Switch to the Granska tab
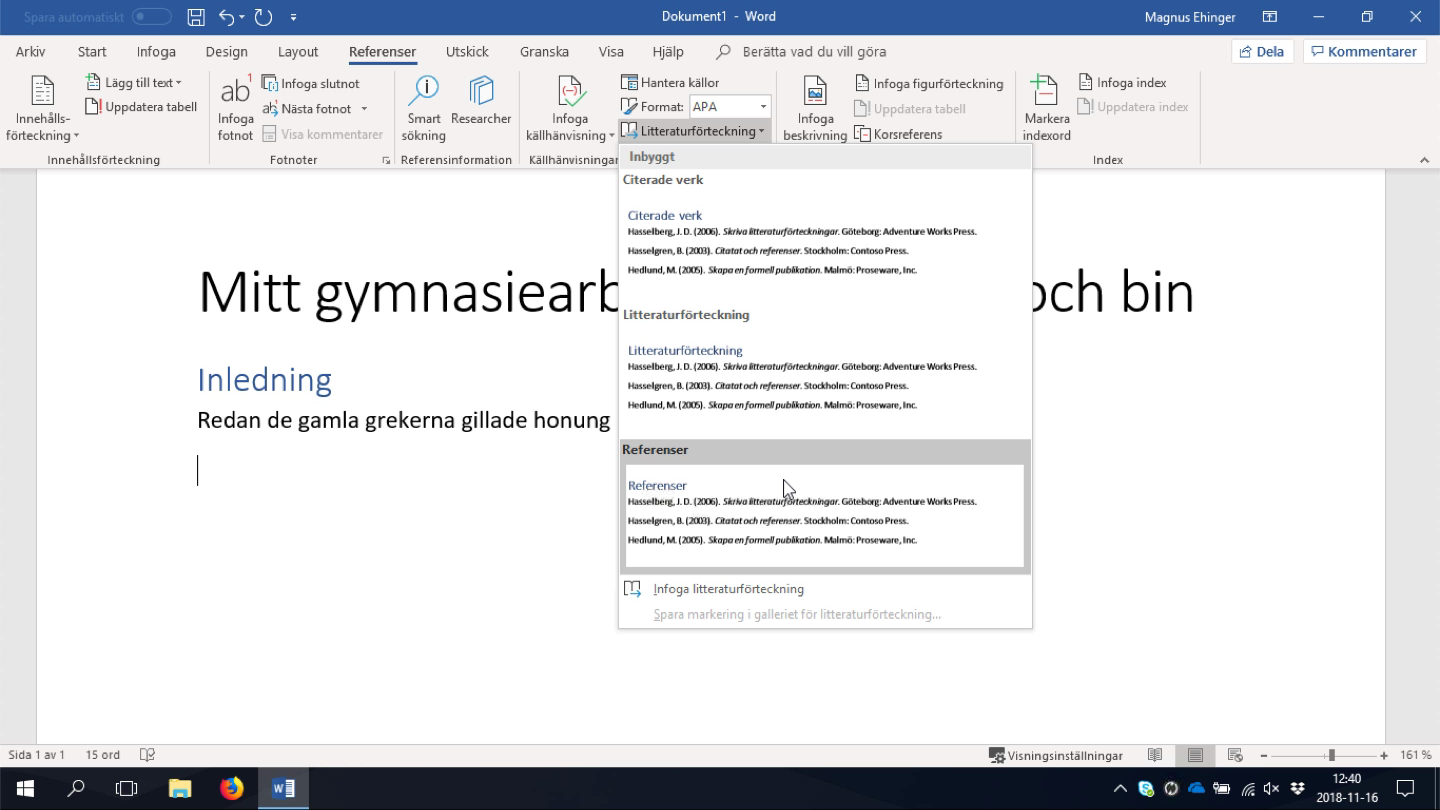1440x810 pixels. [x=544, y=52]
